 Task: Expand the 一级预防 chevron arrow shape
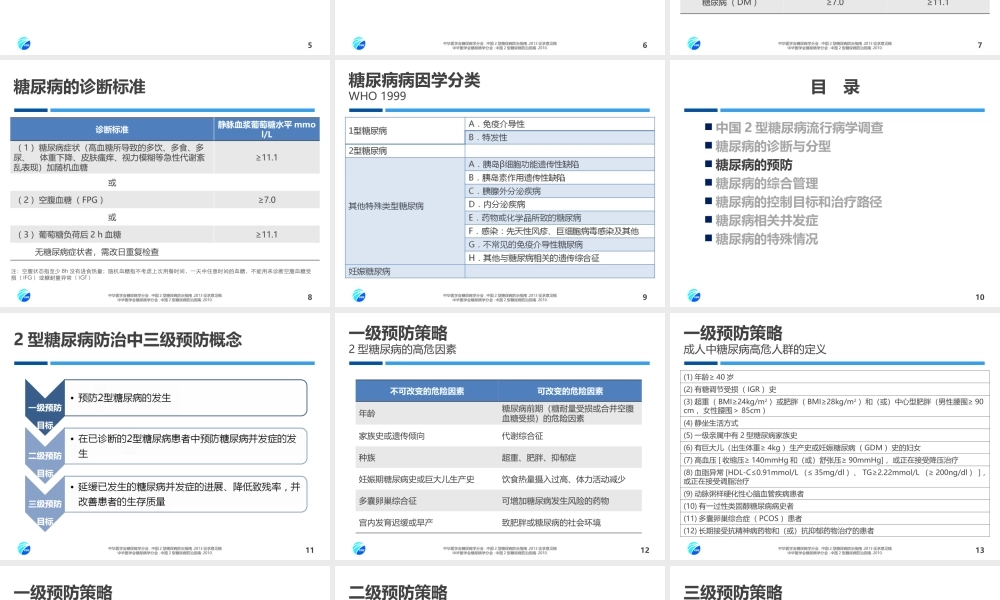point(46,403)
